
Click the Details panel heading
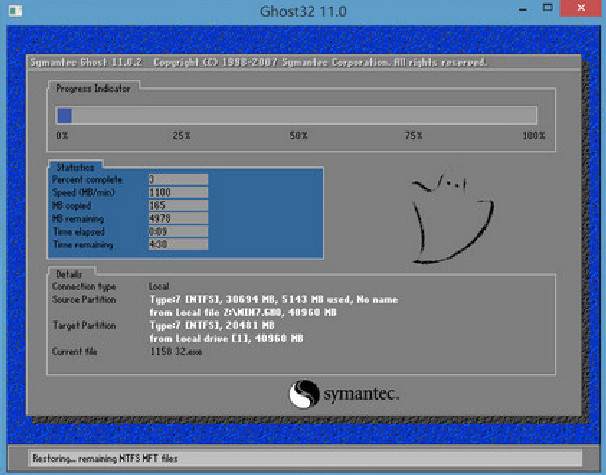coord(69,274)
